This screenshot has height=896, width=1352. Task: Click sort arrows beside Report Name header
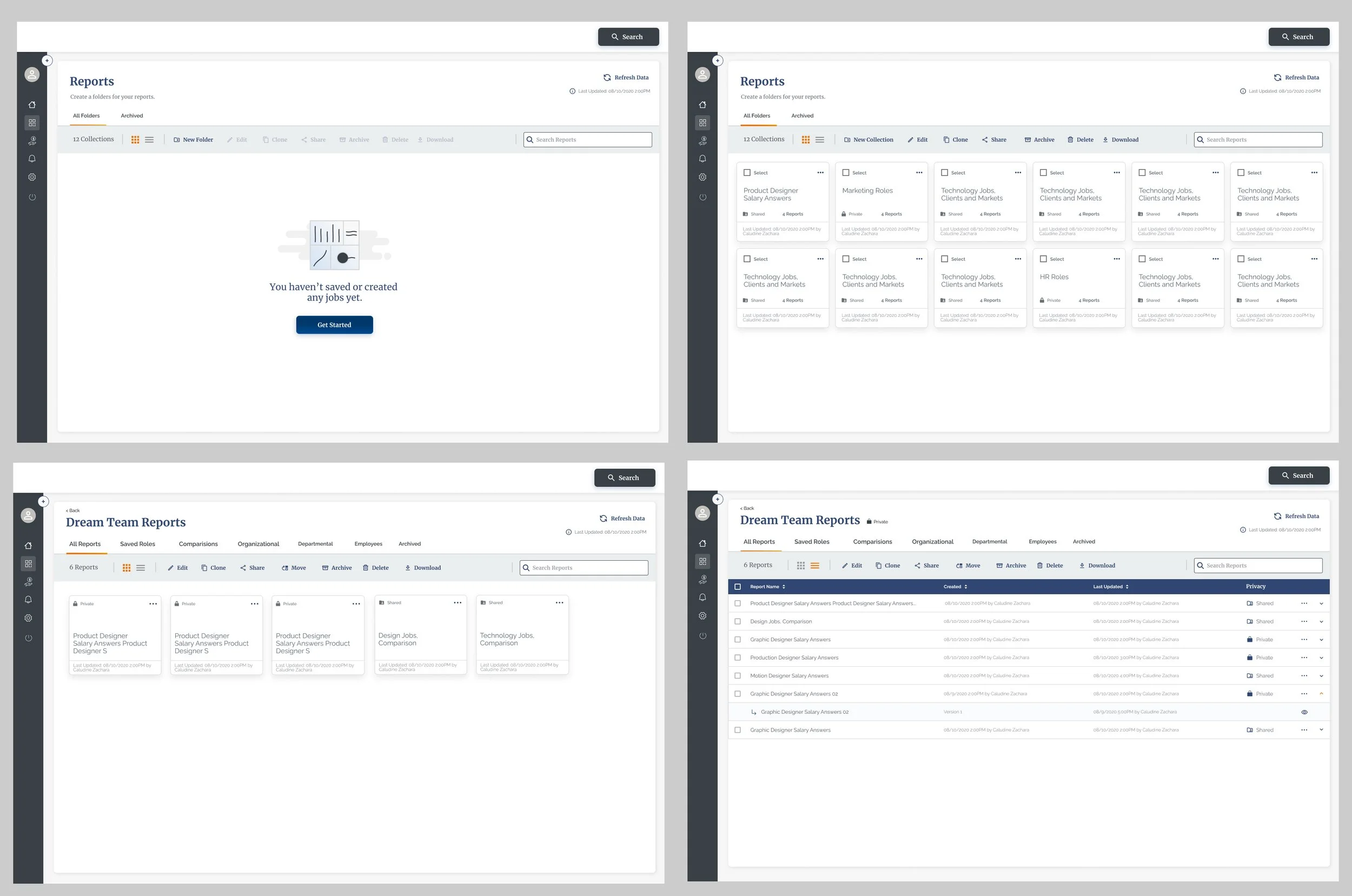[x=784, y=587]
